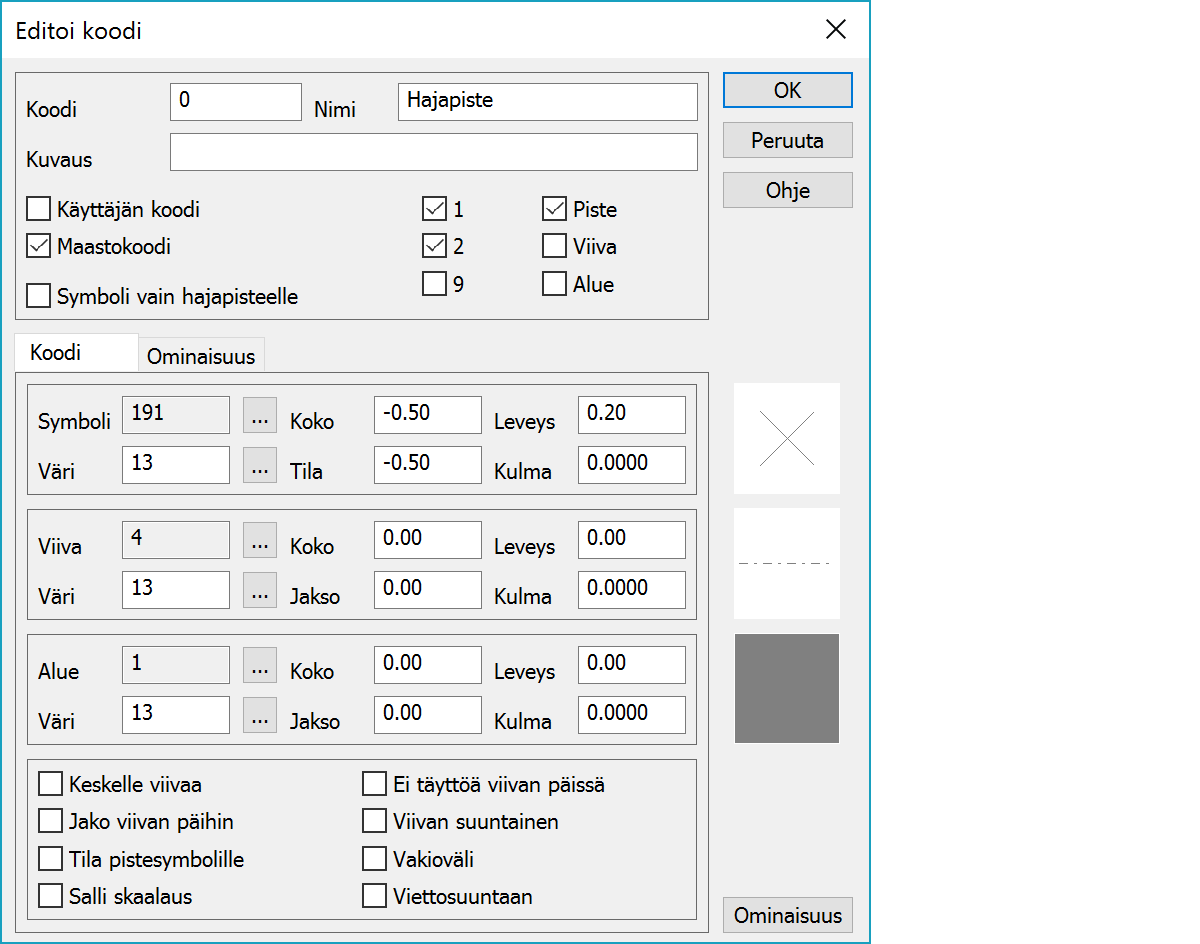Browse line types next to Viiva field

click(259, 540)
